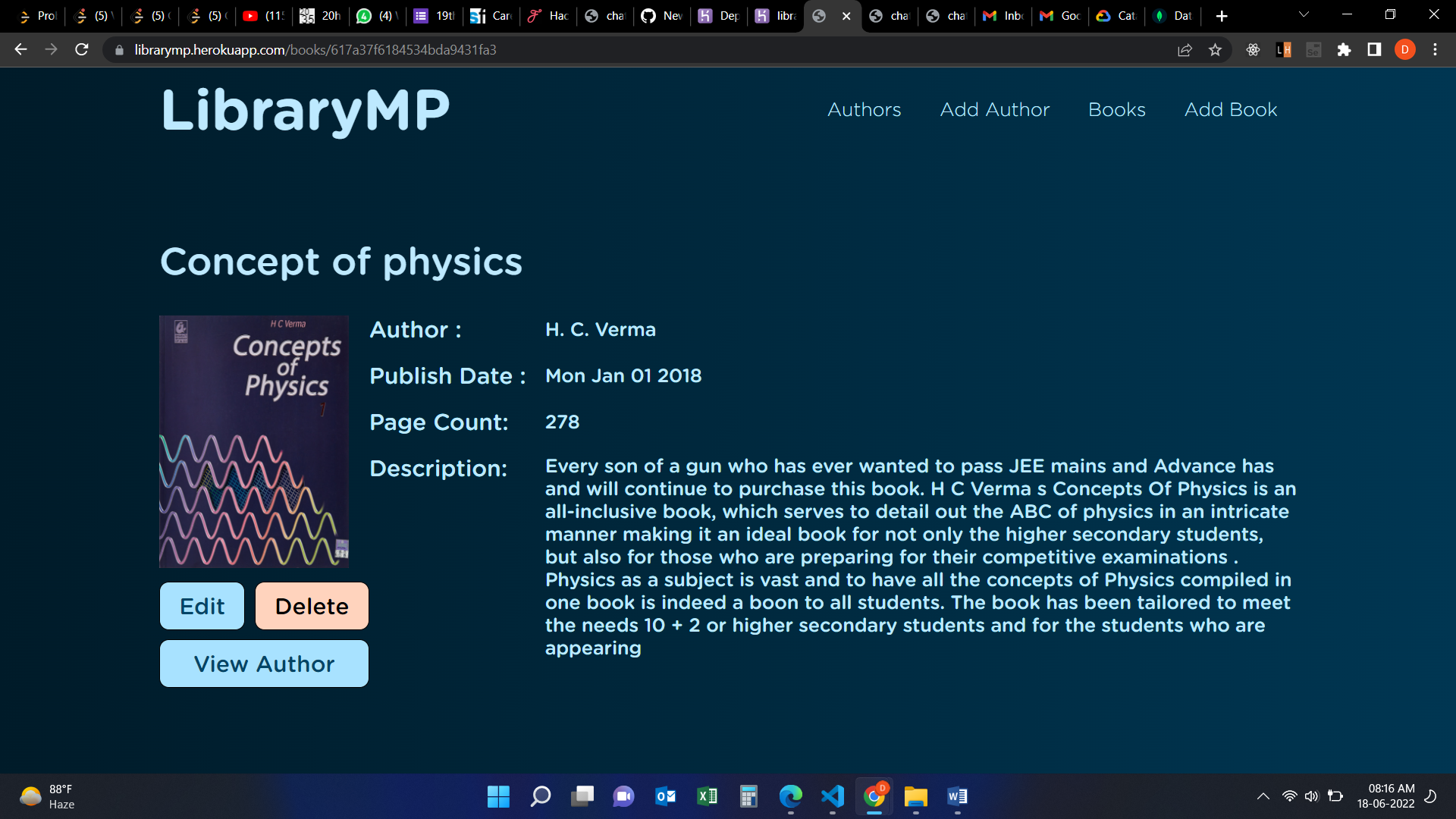1456x819 pixels.
Task: Switch to the Books page
Action: tap(1116, 110)
